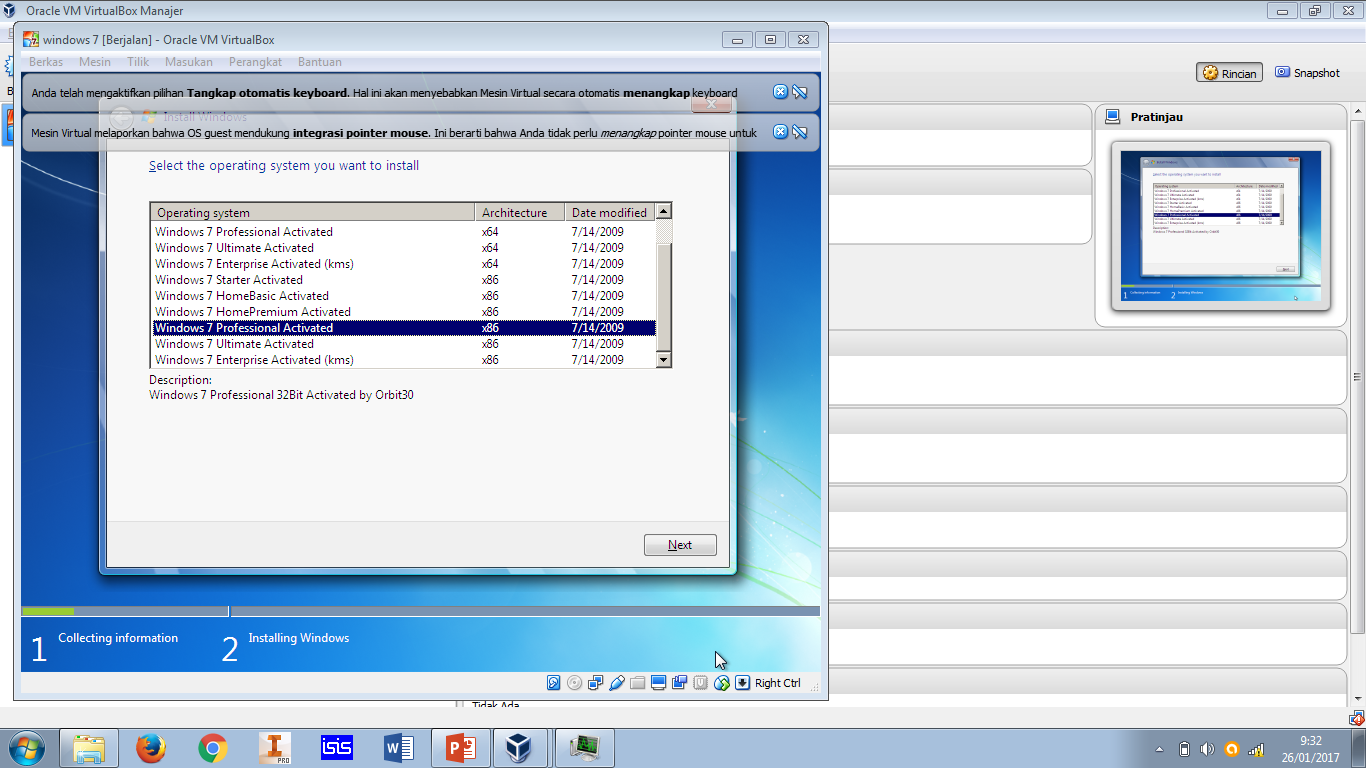Open the Snapshot view in VirtualBox Manager

pos(1307,73)
